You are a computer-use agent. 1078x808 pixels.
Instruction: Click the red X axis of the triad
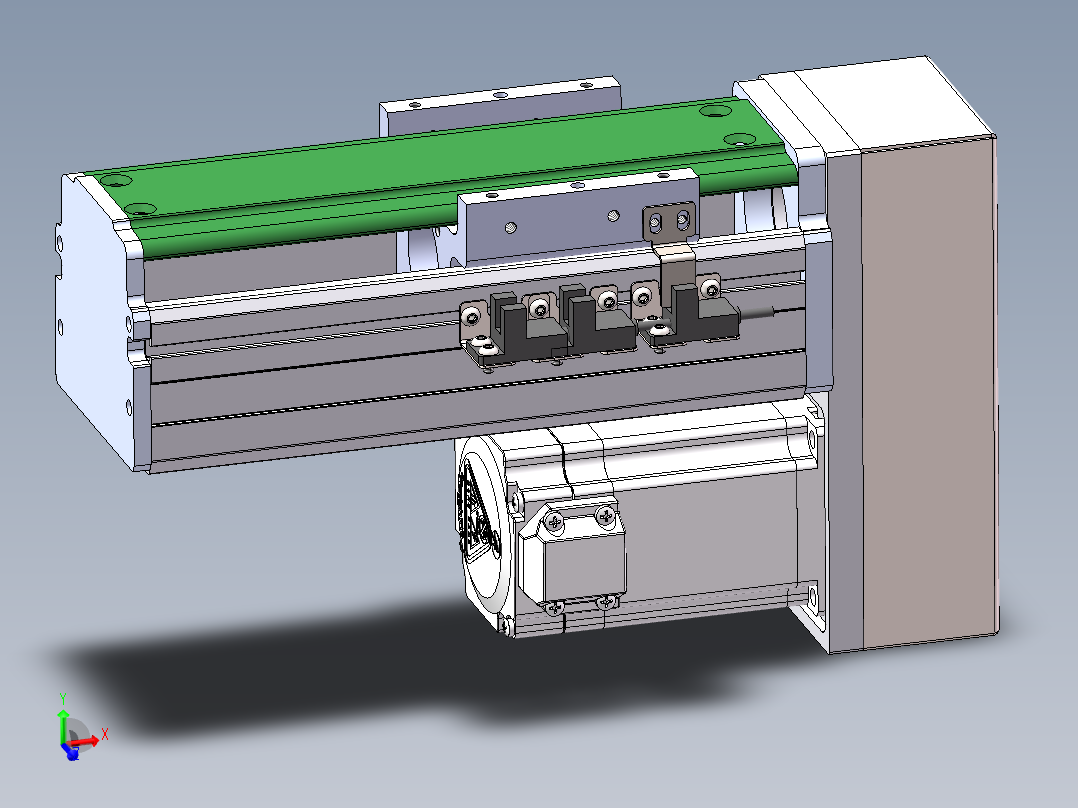(x=86, y=741)
